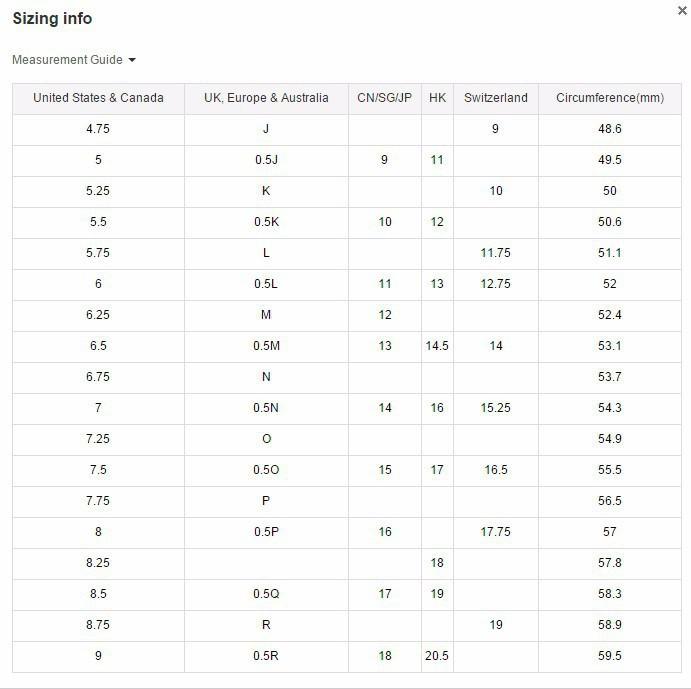This screenshot has height=689, width=691.
Task: Click the HK size 14.5 cell
Action: click(437, 346)
